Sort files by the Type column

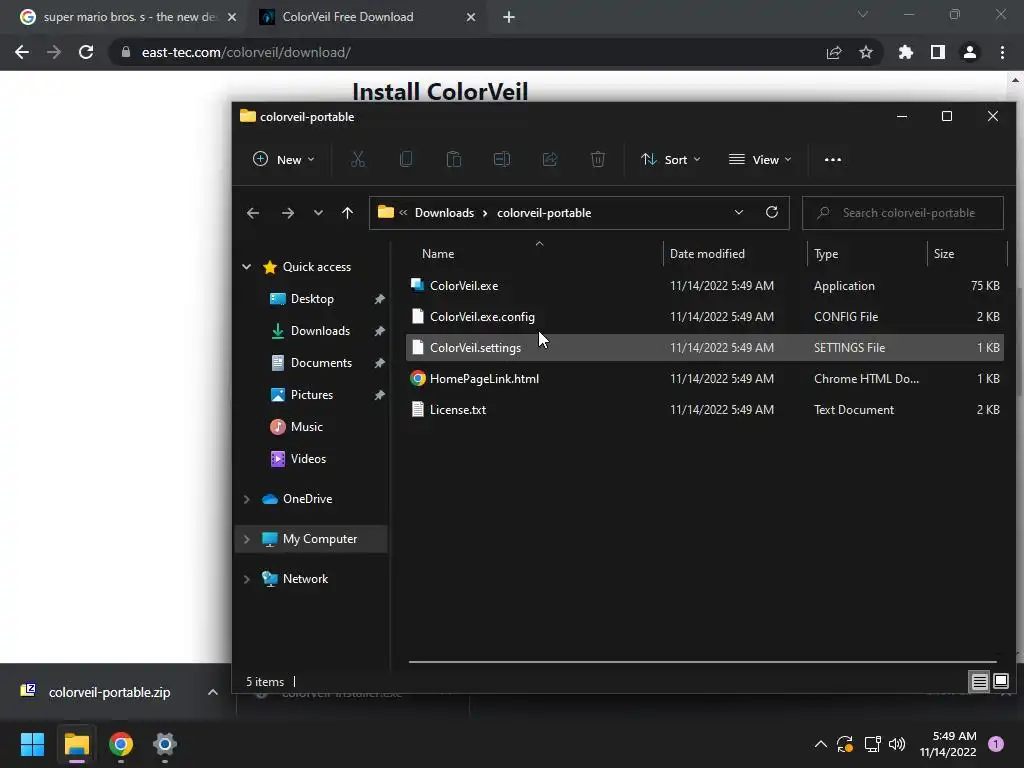[x=867, y=253]
